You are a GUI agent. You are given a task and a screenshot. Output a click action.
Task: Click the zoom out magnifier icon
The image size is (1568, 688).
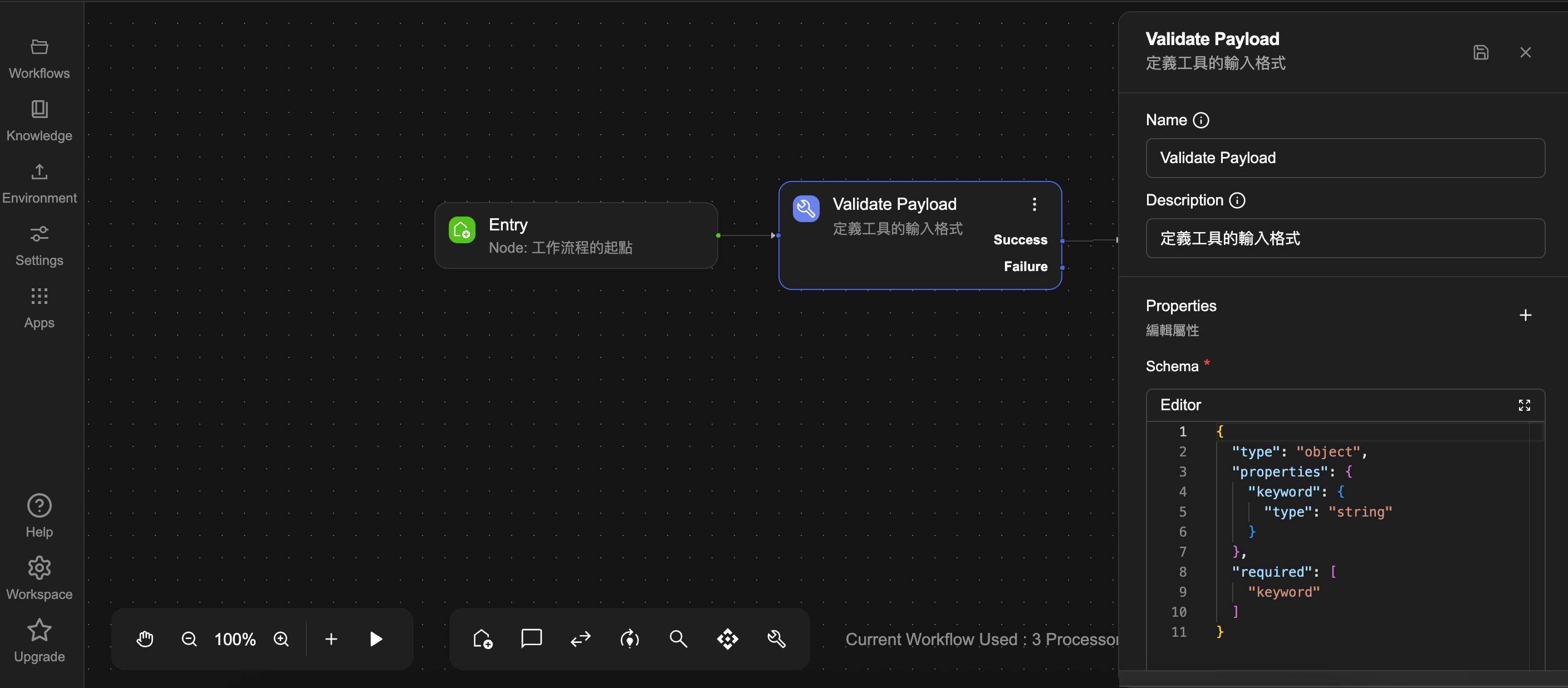point(189,638)
